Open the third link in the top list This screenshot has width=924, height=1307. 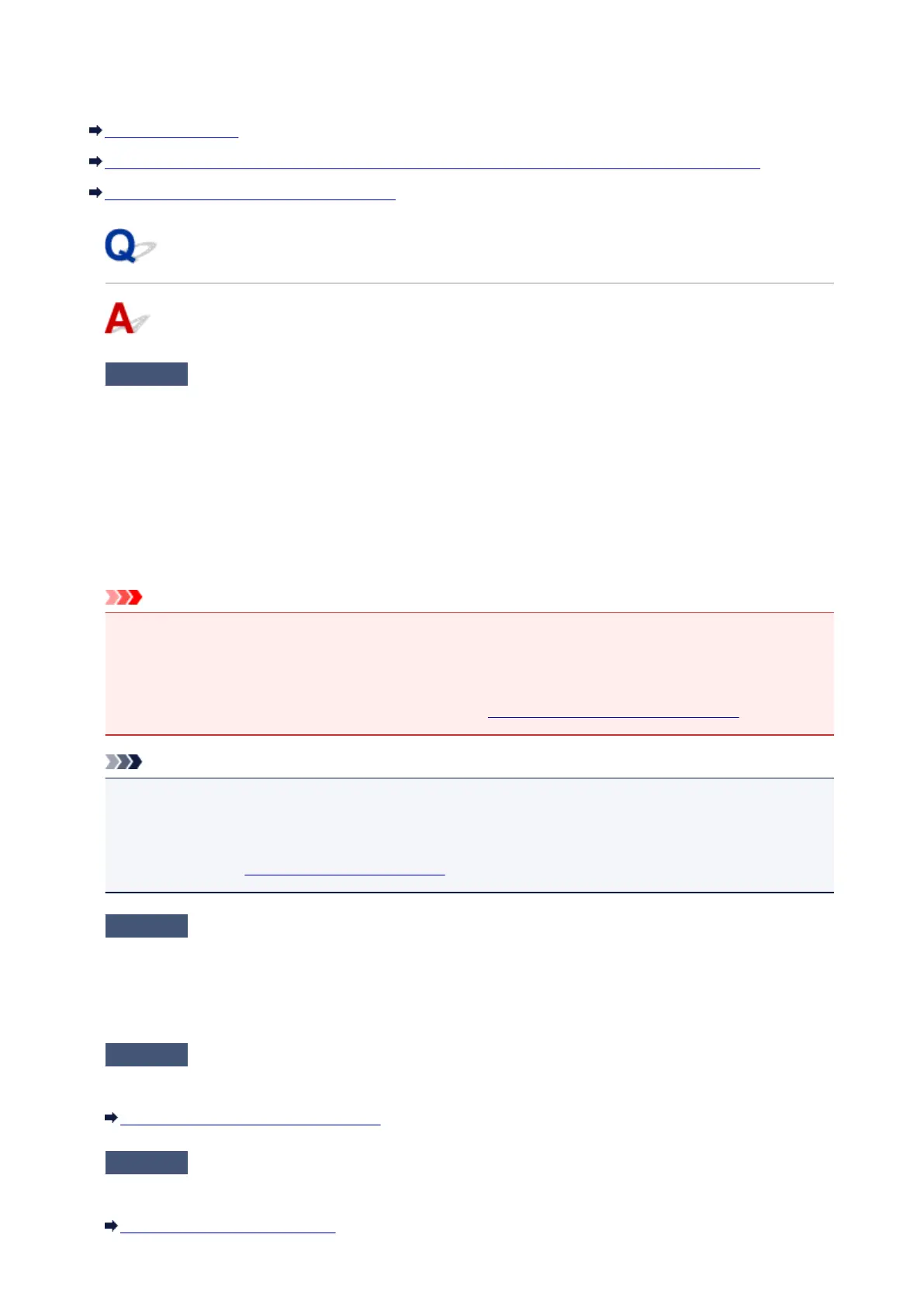pos(250,194)
